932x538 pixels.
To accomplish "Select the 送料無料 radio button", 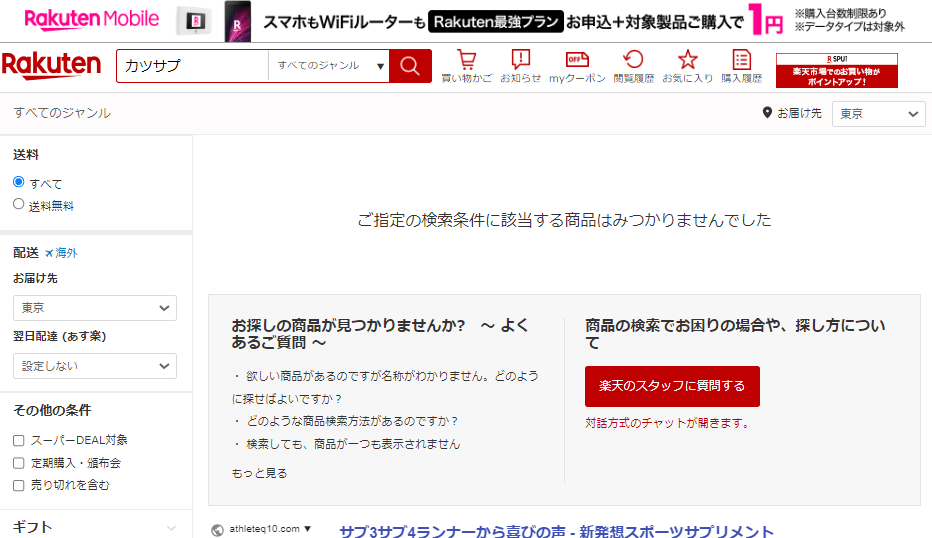I will tap(18, 204).
